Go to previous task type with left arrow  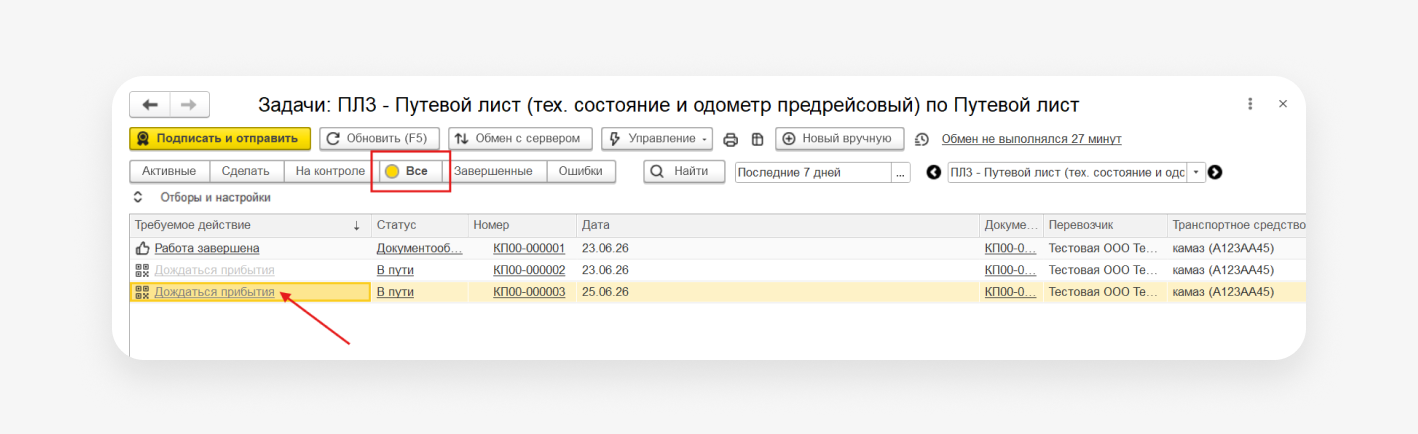[934, 172]
